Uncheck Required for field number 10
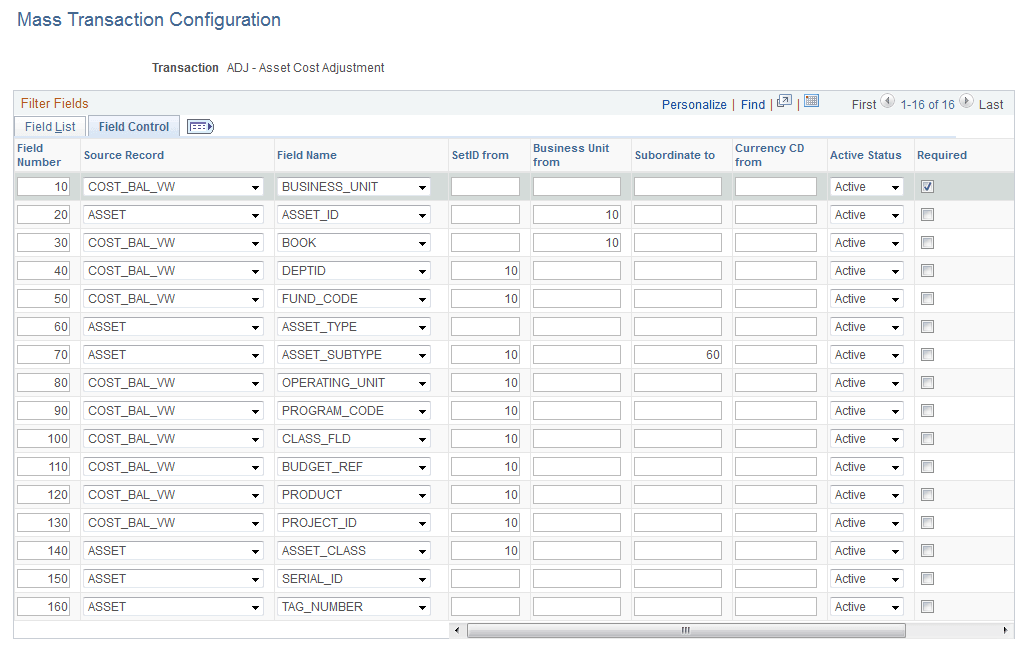Screen dimensions: 1028x648 pos(927,186)
